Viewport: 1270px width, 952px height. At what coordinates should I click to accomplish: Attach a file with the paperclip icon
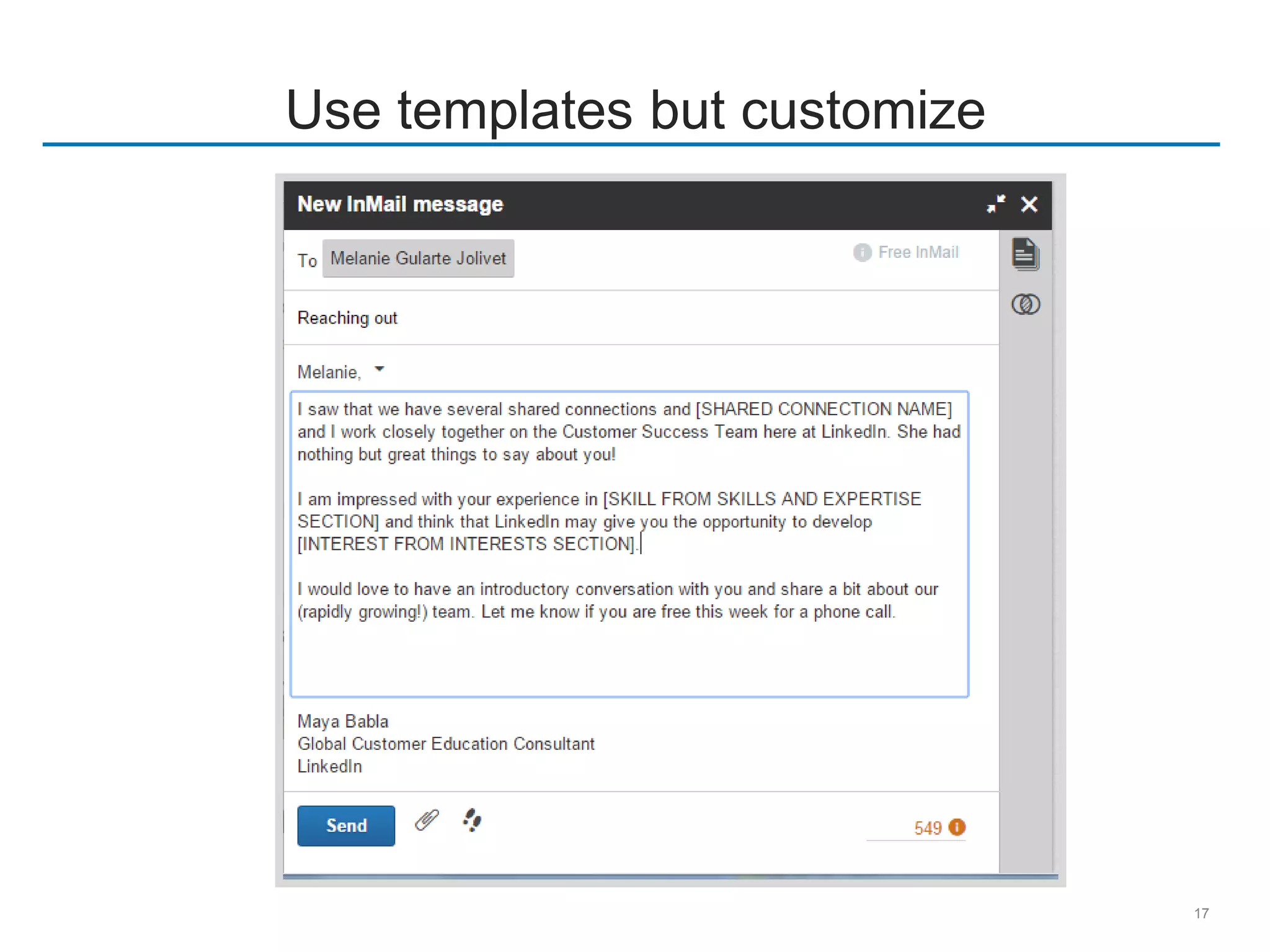click(427, 821)
